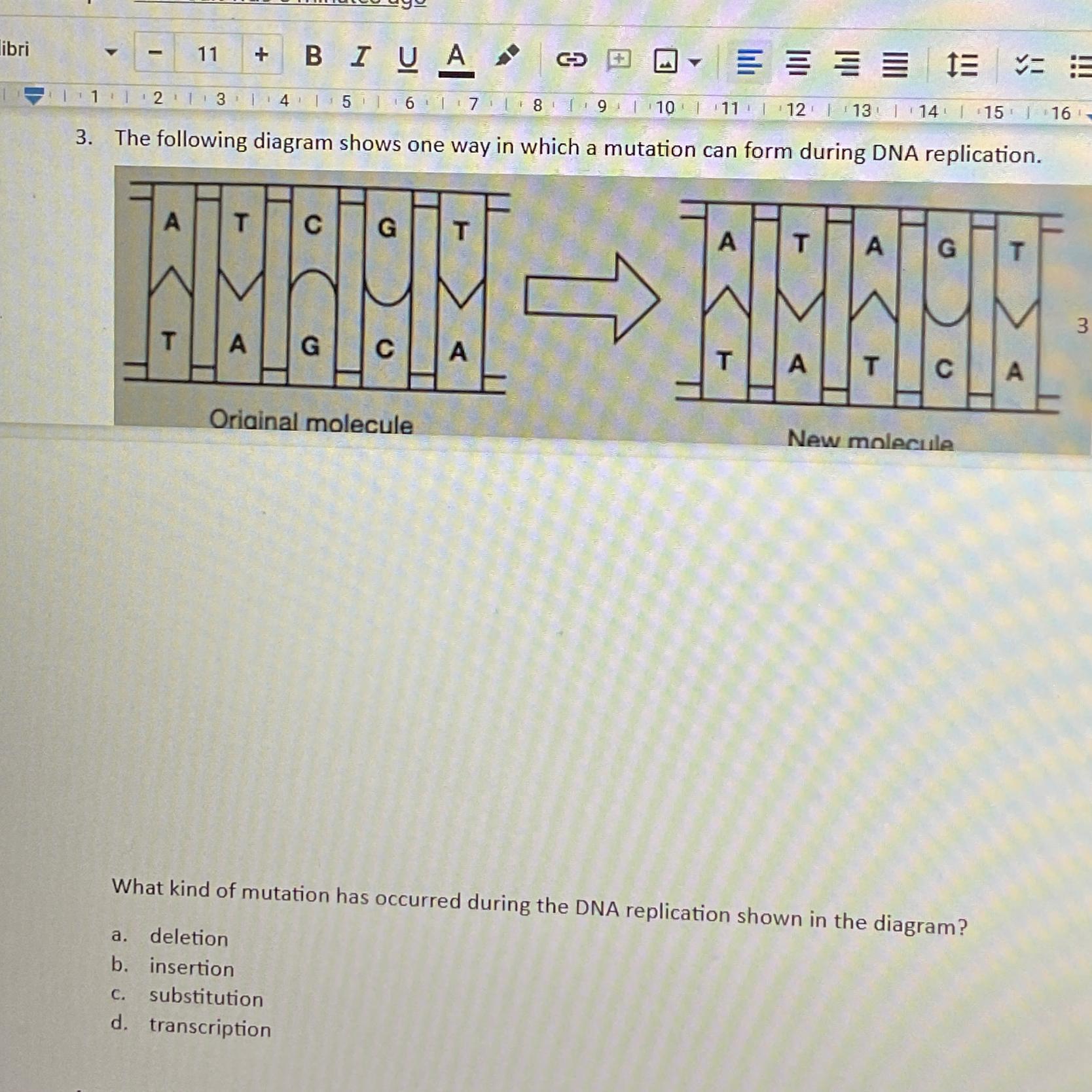Insert a link using the chain icon
1092x1092 pixels.
tap(571, 60)
